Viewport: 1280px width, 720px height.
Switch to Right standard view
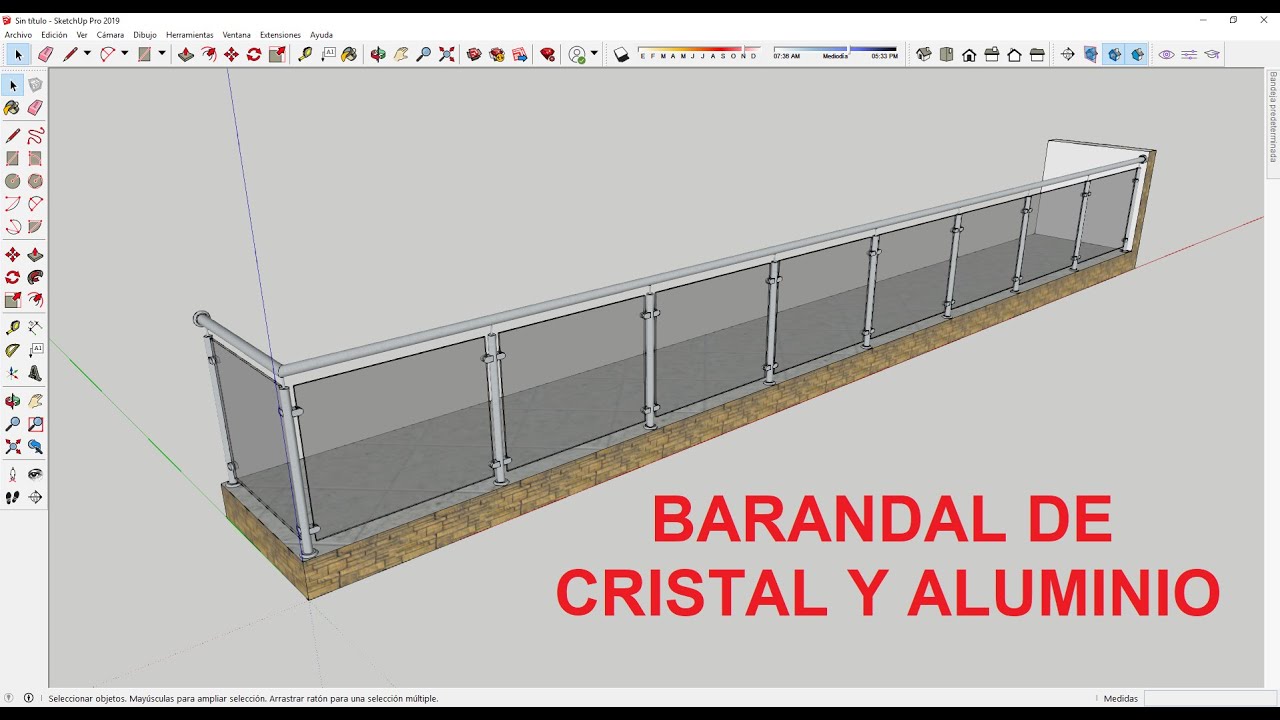(992, 54)
